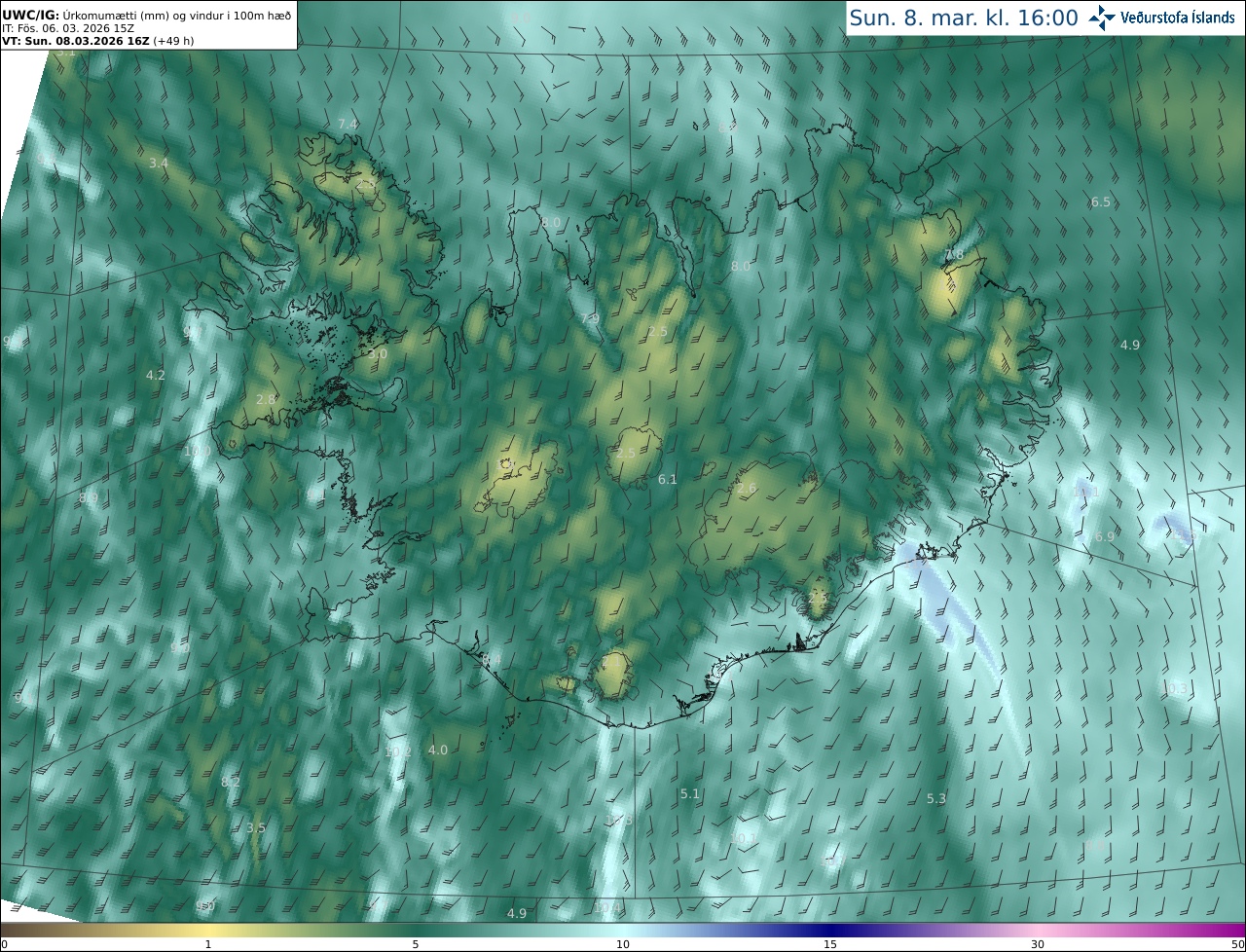Click the initial time line 'IT: Fös. 06. 03. 2026 15Z'
The width and height of the screenshot is (1246, 952).
point(68,28)
